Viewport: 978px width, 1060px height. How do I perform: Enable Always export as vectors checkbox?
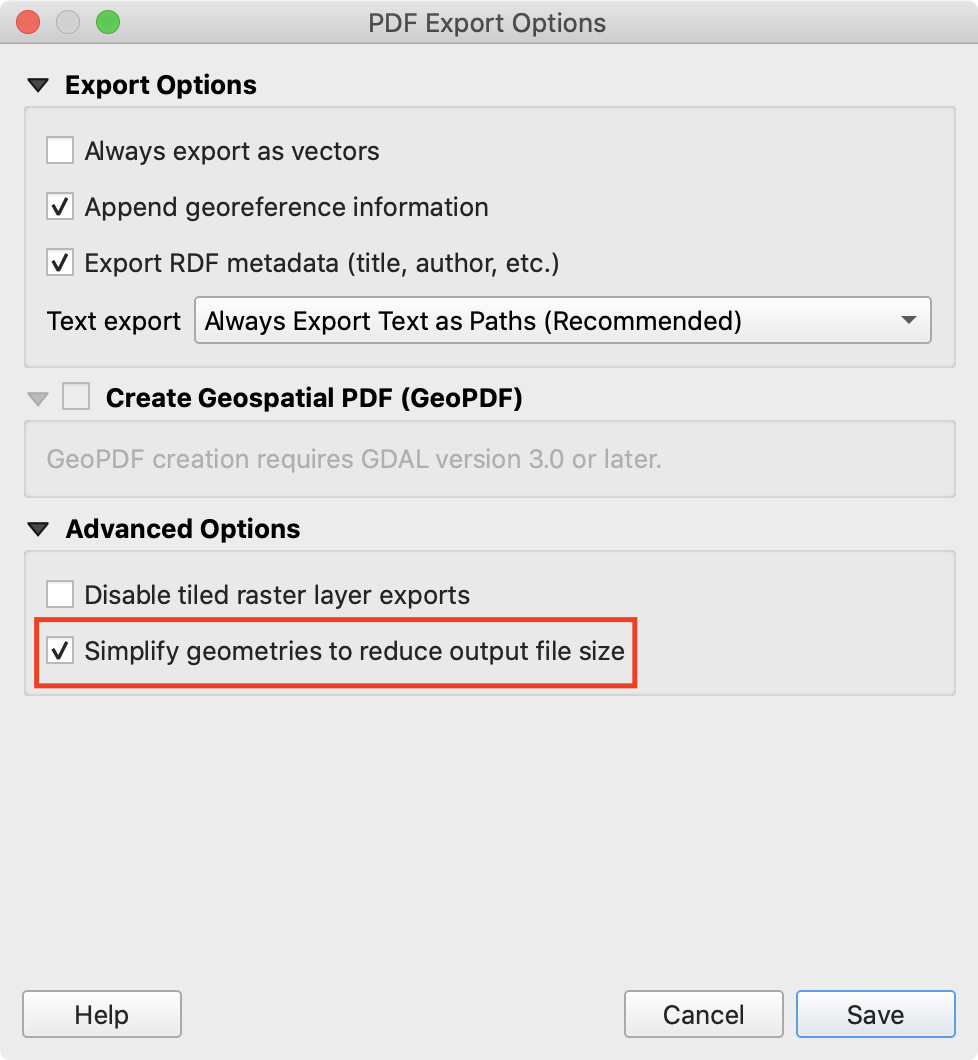(60, 151)
